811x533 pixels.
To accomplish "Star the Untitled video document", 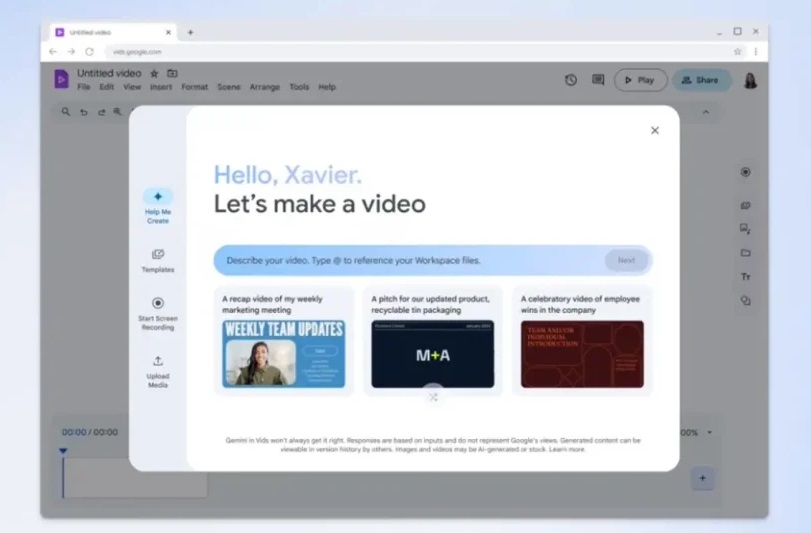I will [x=154, y=74].
